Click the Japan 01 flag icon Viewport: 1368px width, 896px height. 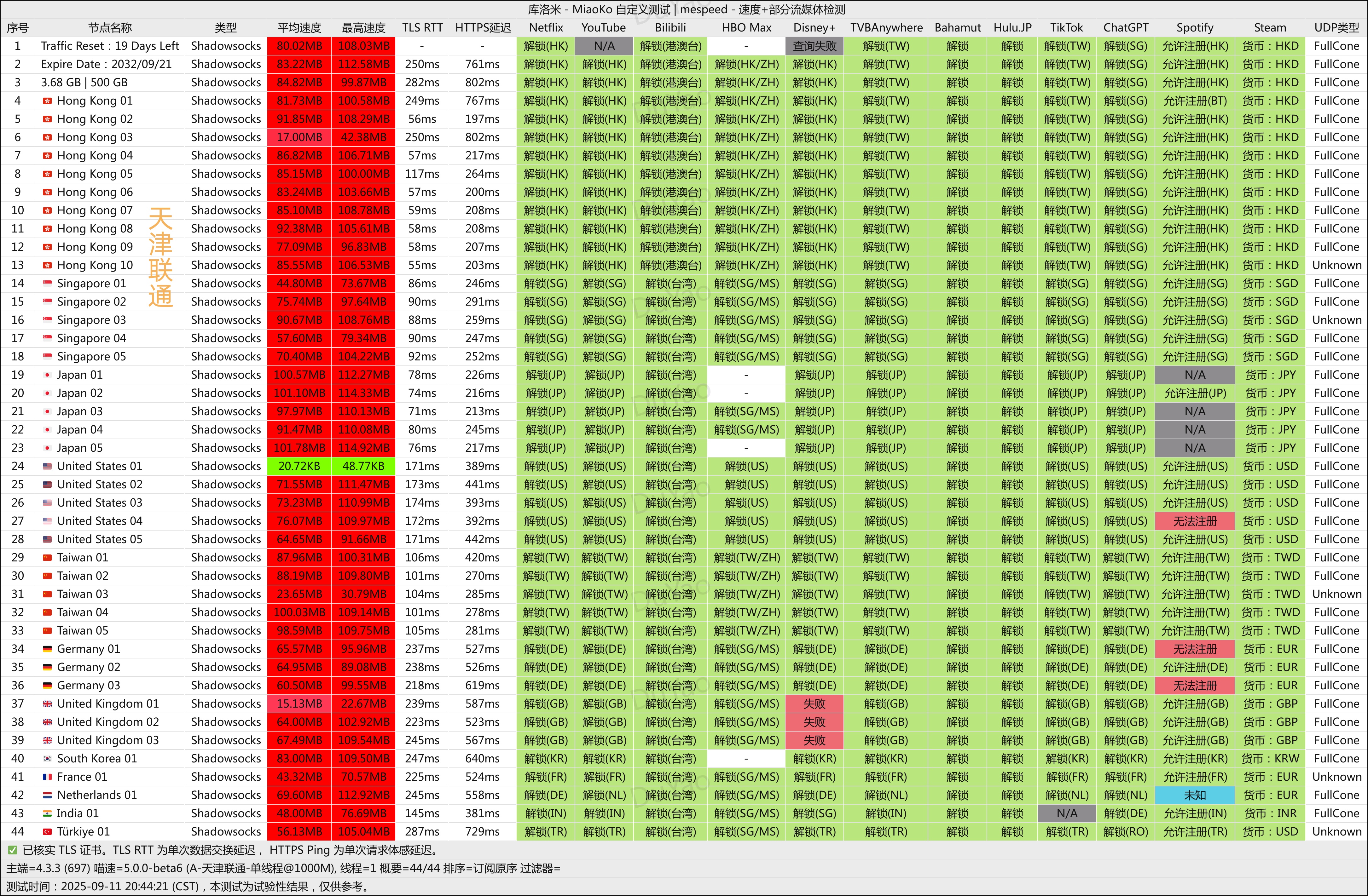[47, 375]
